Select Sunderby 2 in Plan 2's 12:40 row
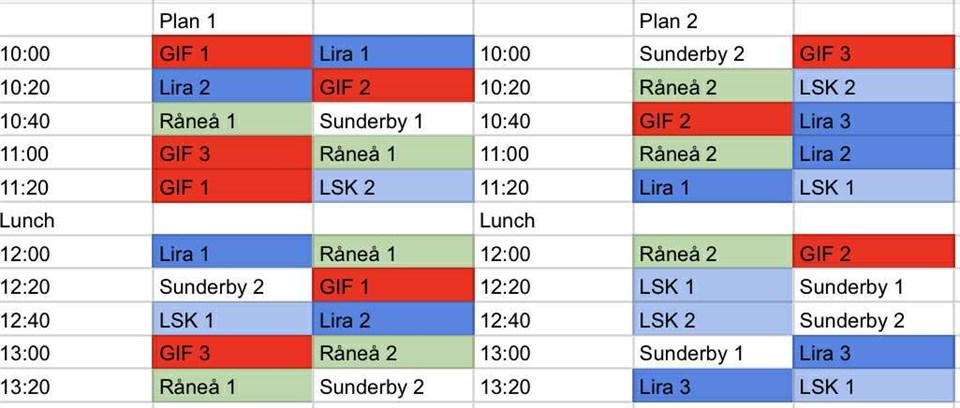 pos(874,320)
